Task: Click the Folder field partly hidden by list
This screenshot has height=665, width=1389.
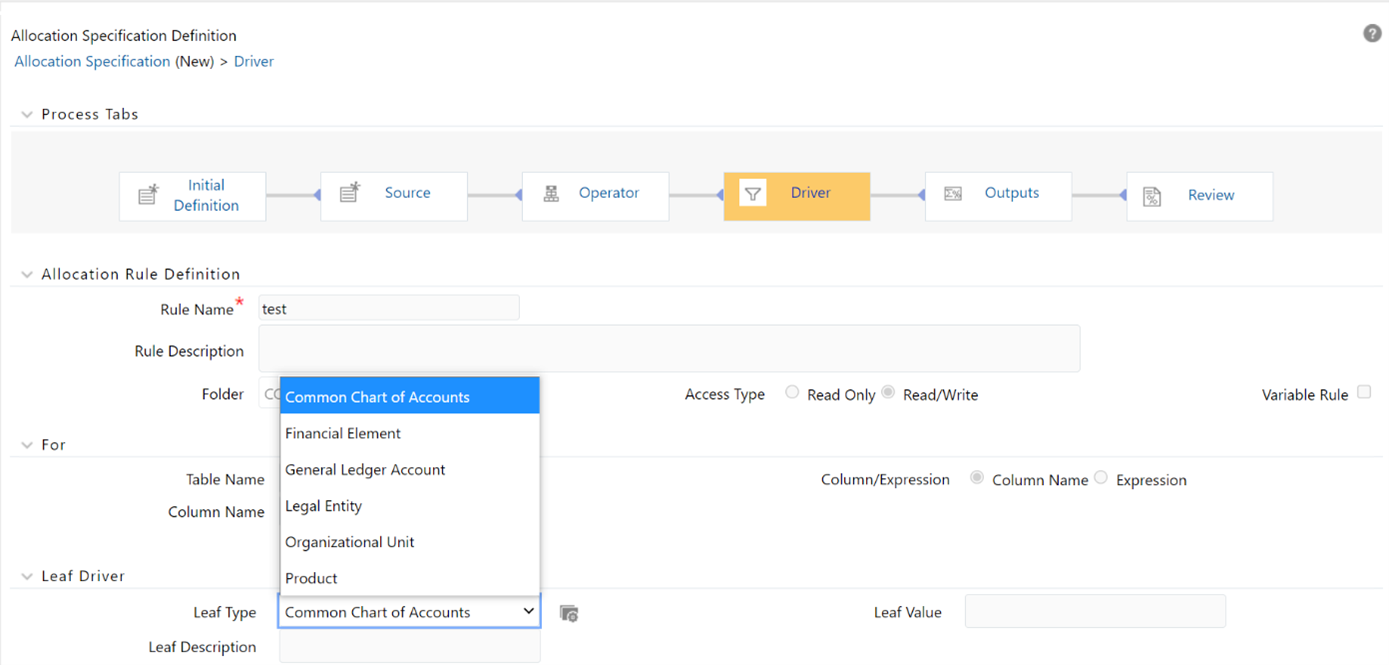Action: [269, 394]
